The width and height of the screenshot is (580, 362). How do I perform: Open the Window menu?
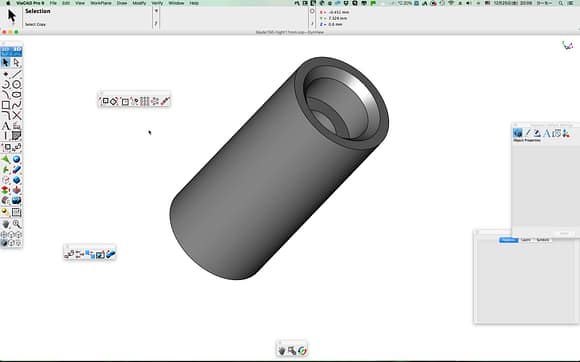(x=176, y=3)
